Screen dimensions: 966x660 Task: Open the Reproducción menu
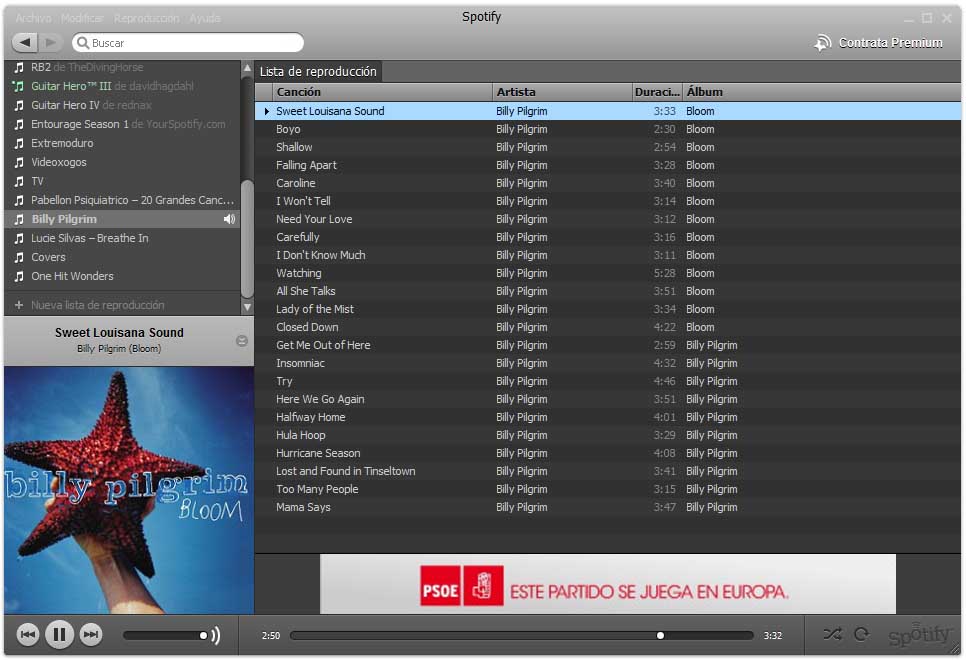147,18
